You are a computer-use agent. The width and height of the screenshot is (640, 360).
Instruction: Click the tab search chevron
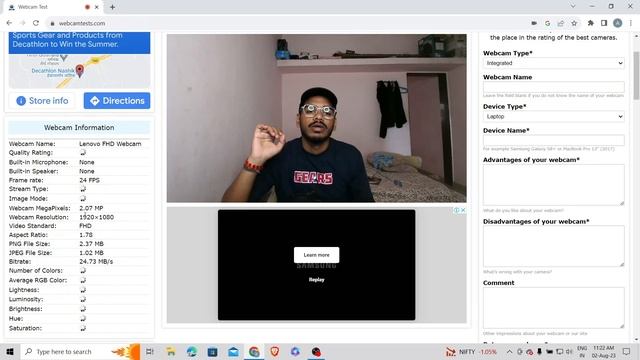coord(573,7)
